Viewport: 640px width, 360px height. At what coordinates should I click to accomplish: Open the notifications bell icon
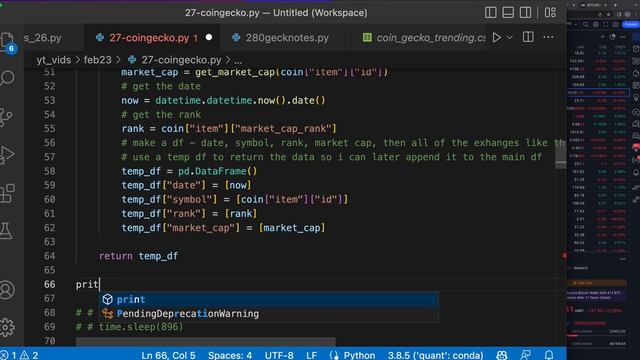549,355
